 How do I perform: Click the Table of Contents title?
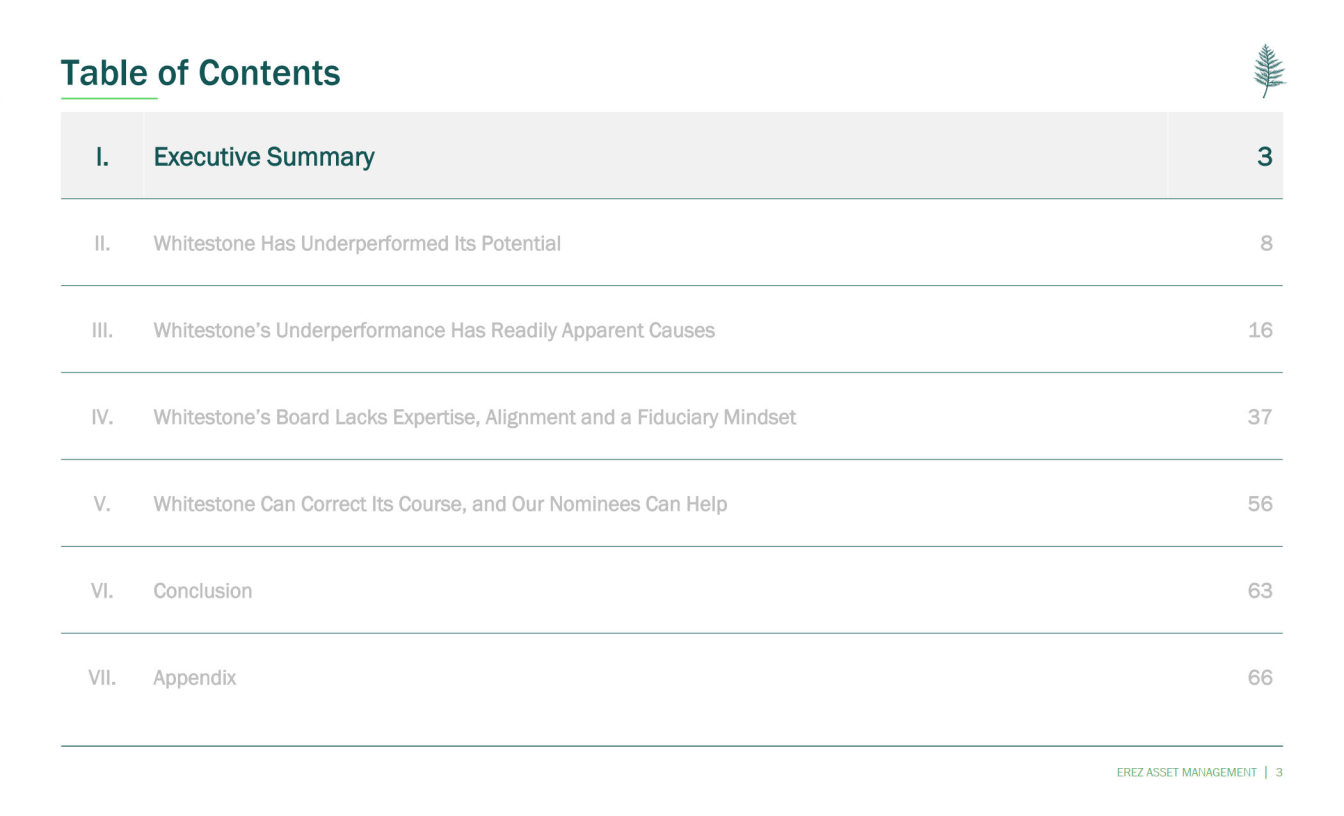(x=200, y=73)
